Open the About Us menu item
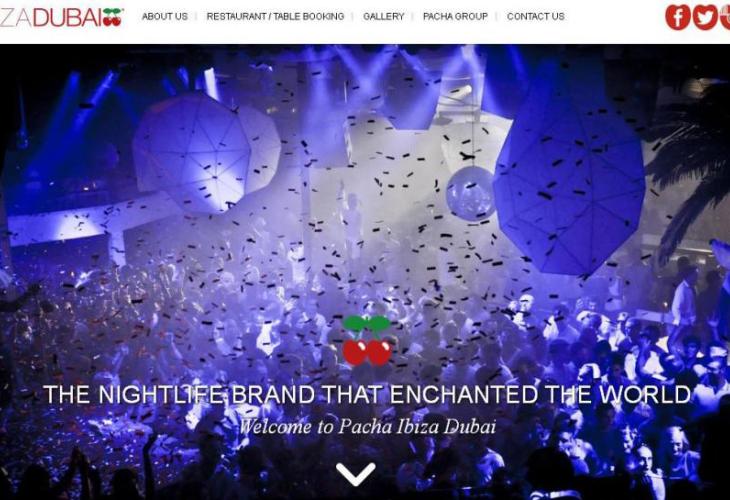This screenshot has width=730, height=500. pos(165,16)
